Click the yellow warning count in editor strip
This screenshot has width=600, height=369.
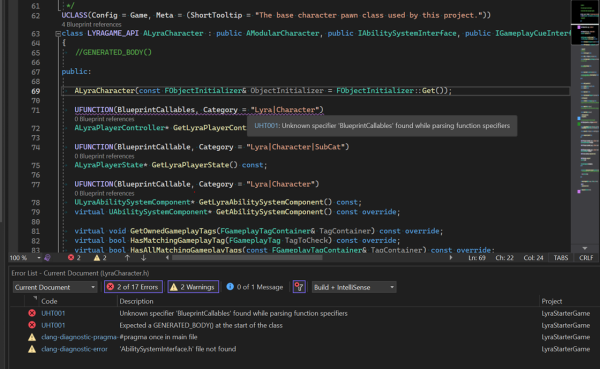(100, 258)
